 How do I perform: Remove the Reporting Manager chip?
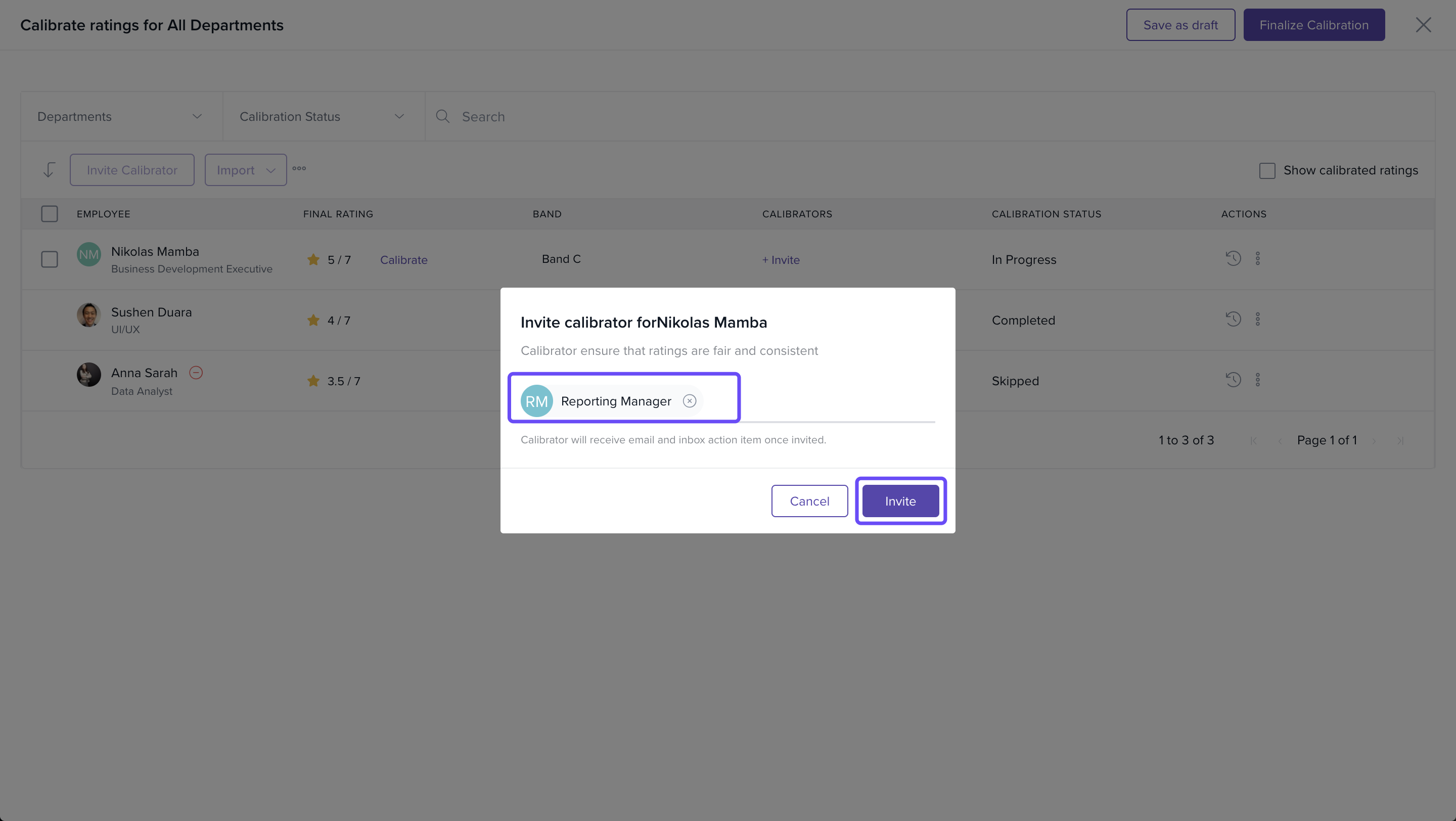click(689, 401)
